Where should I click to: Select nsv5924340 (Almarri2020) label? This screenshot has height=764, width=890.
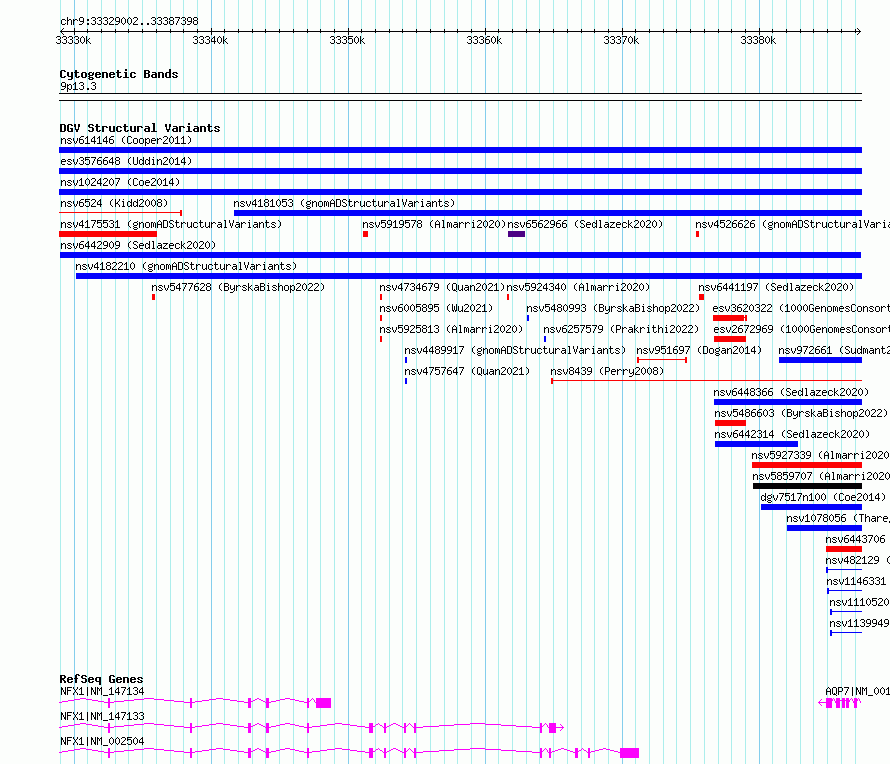pos(578,287)
